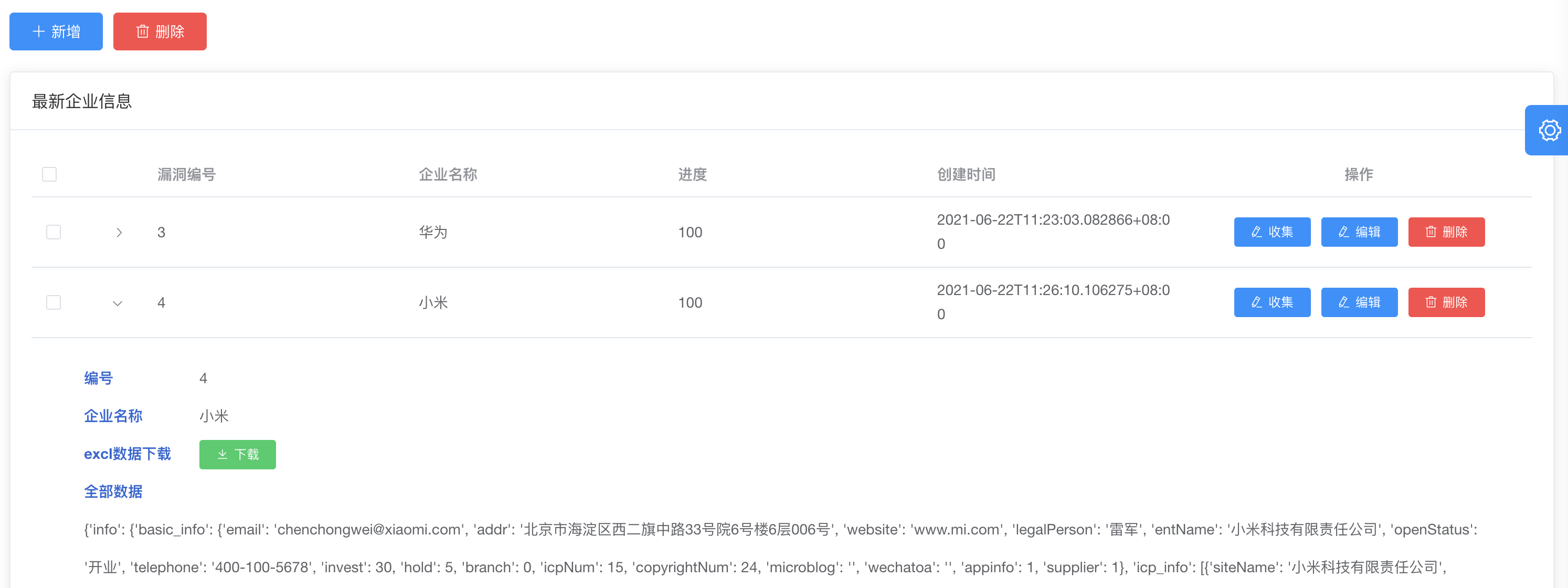1568x588 pixels.
Task: Click the 编辑 button in the 小米 row
Action: pyautogui.click(x=1359, y=302)
